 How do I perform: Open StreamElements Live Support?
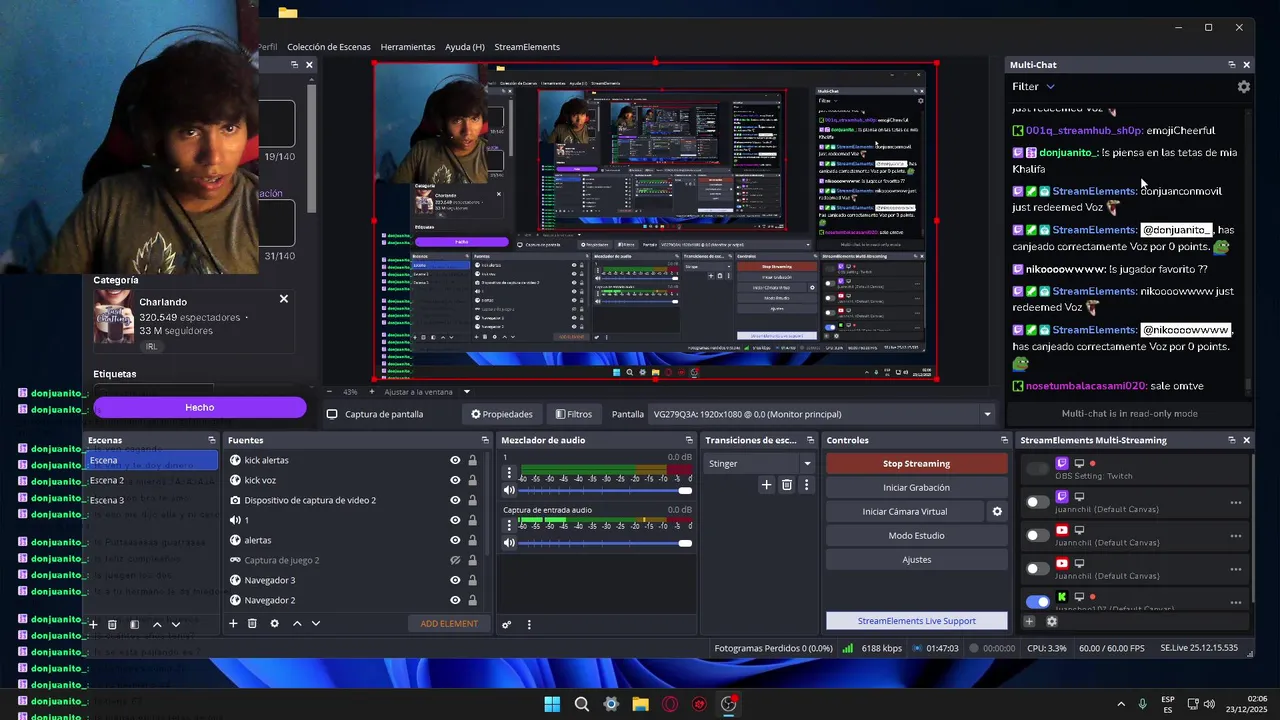point(917,621)
